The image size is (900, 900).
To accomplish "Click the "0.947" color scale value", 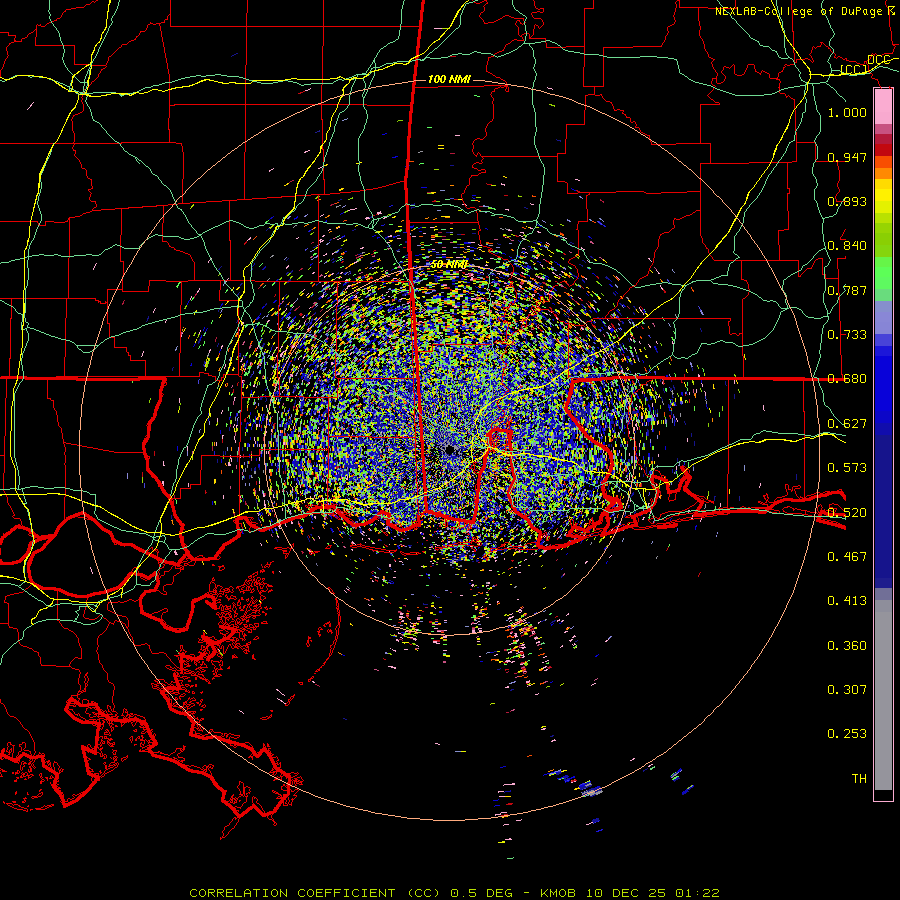I will click(x=847, y=157).
